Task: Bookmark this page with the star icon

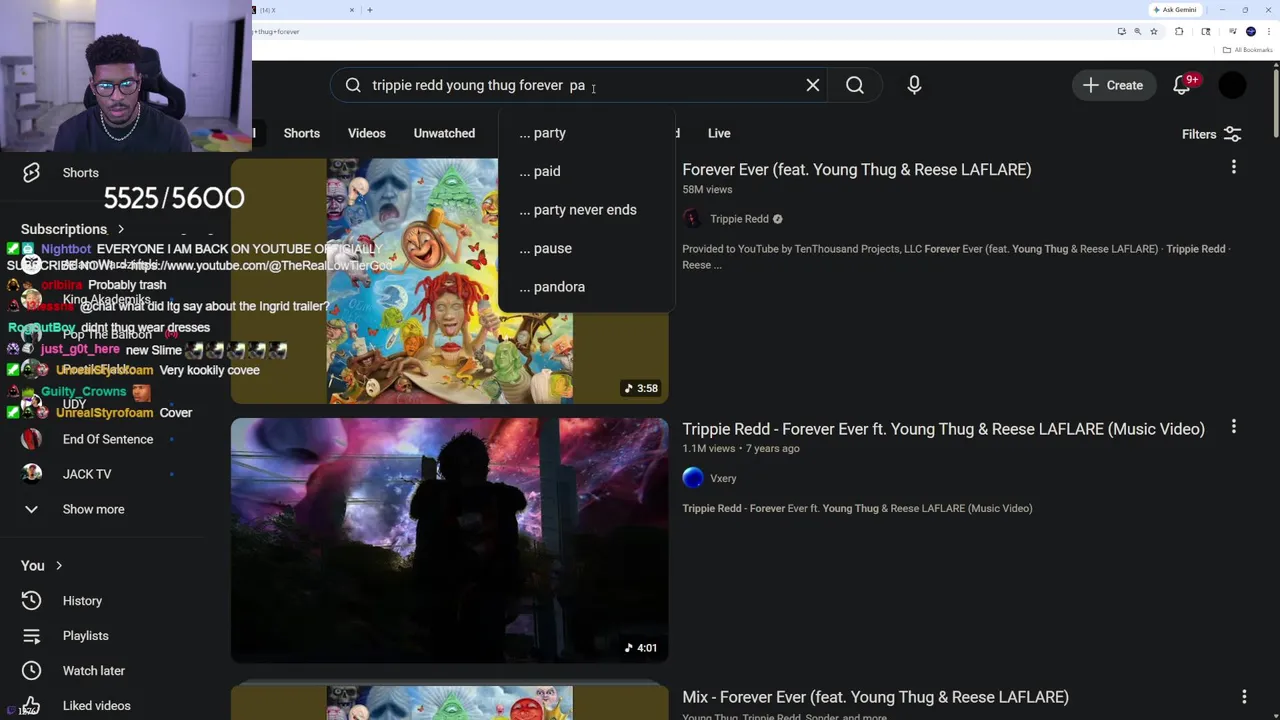Action: (x=1154, y=32)
